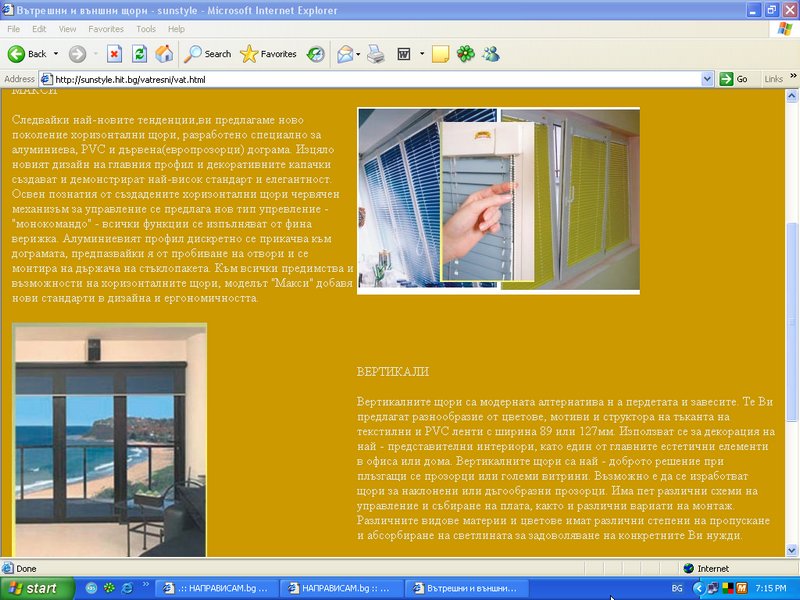Switch to the .:: НАПРАВИСАМ.bg taskbar window
Image resolution: width=800 pixels, height=600 pixels.
216,588
